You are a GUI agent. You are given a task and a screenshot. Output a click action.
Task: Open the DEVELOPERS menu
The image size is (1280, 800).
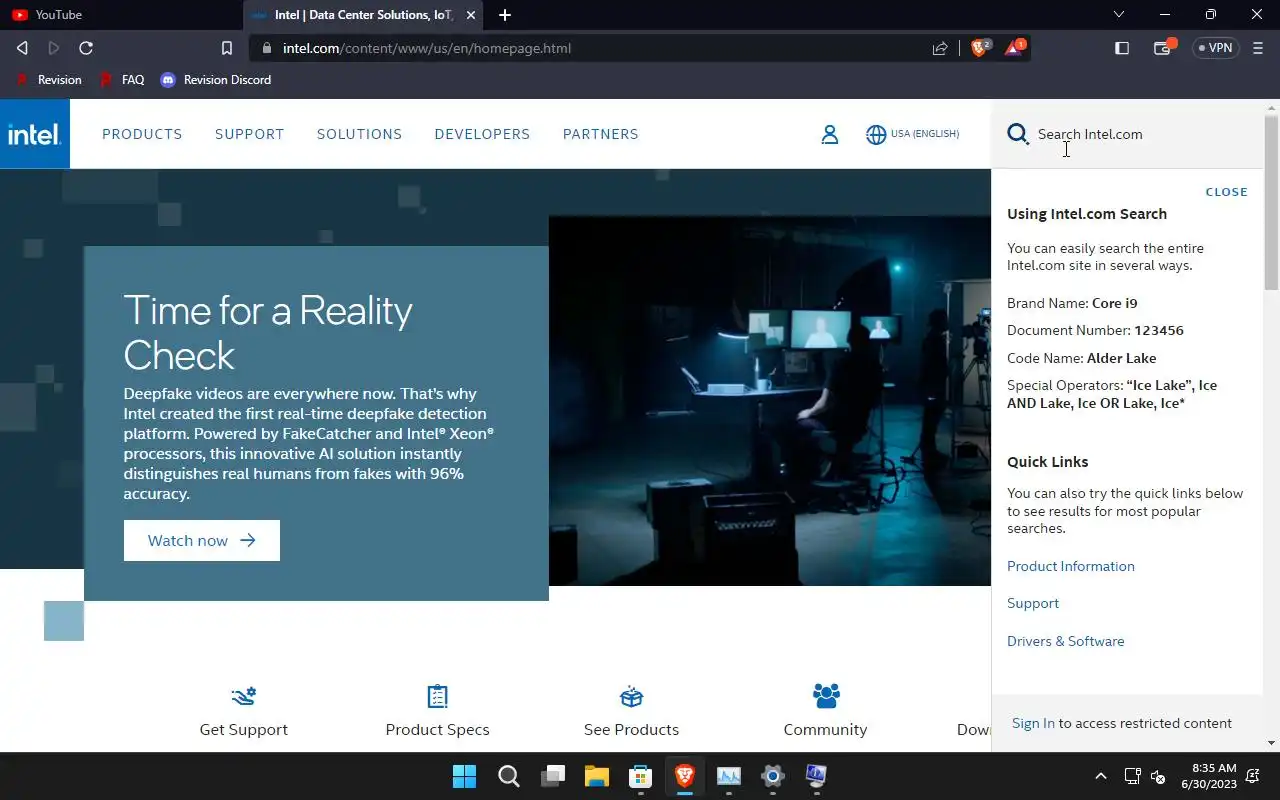click(x=482, y=134)
